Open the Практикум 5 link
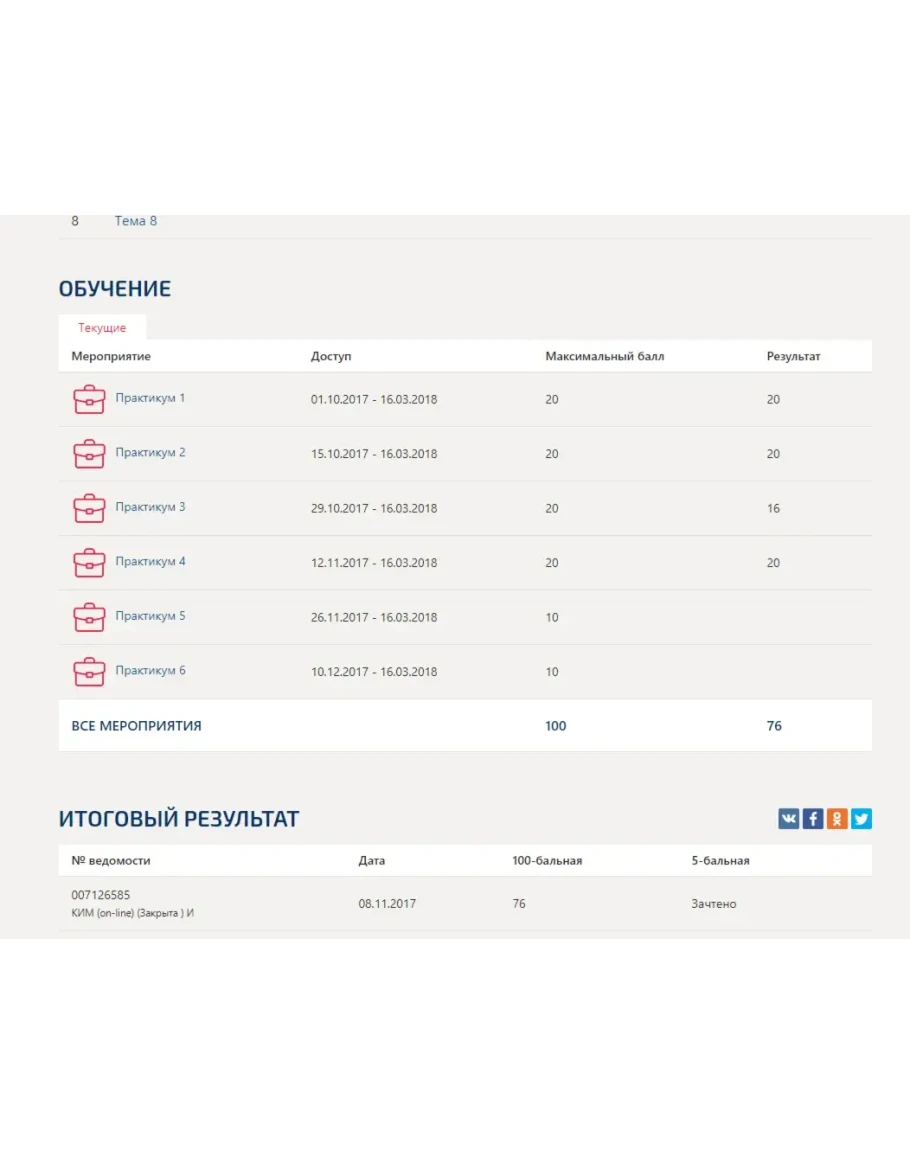The height and width of the screenshot is (1155, 910). pyautogui.click(x=150, y=616)
